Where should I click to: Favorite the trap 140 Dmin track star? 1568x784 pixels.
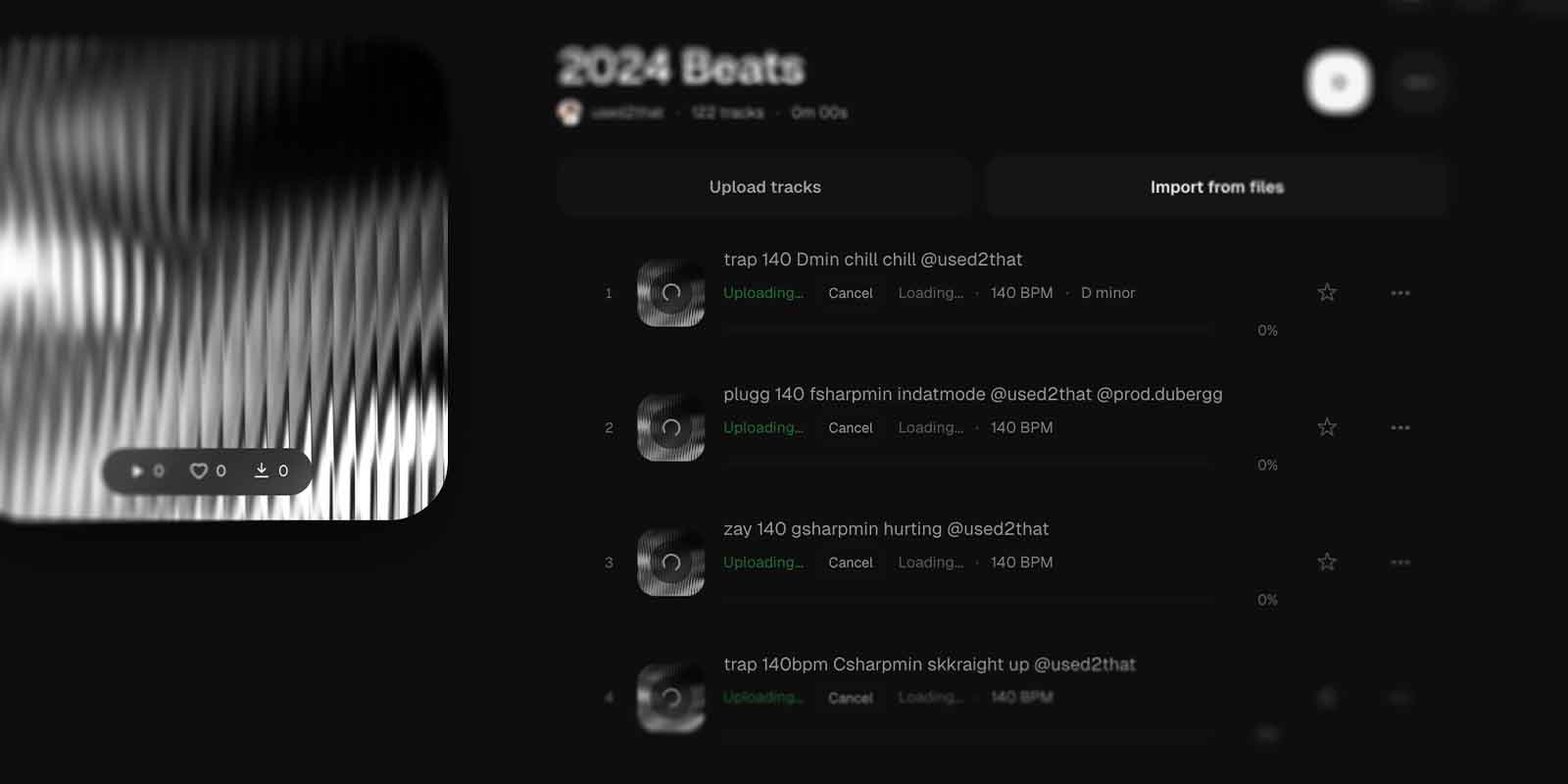[x=1327, y=292]
